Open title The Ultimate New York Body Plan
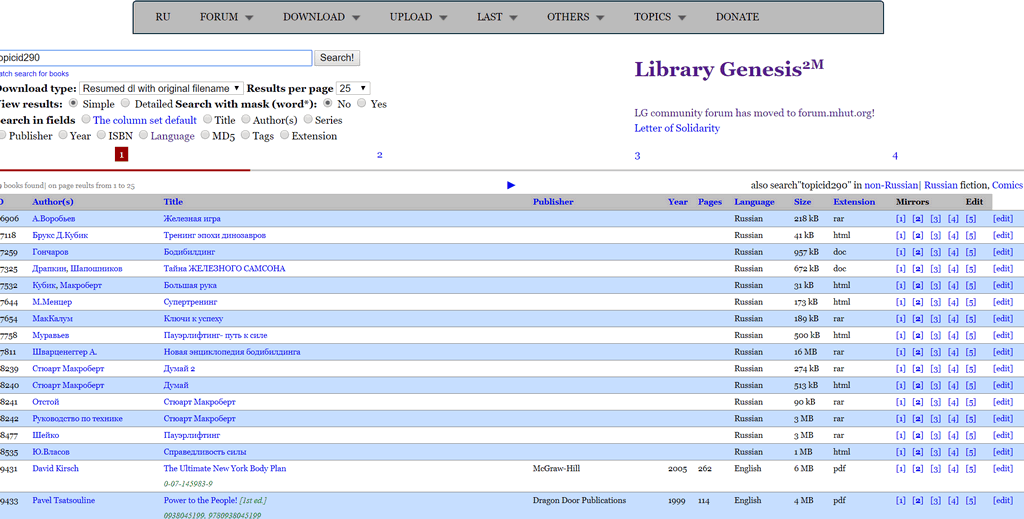Image resolution: width=1024 pixels, height=519 pixels. (x=225, y=469)
